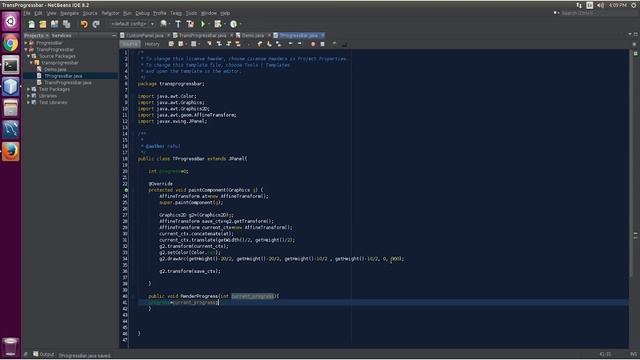Open the Refactor menu
Viewport: 640px width, 360px height.
[110, 13]
